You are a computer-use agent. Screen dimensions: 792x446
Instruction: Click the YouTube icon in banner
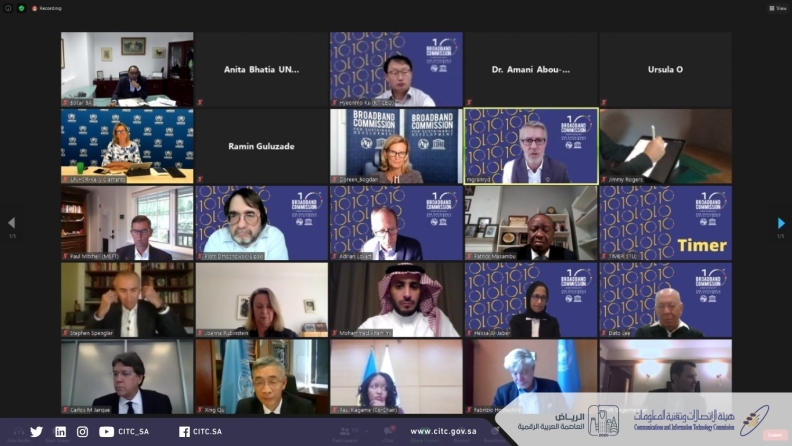point(106,431)
